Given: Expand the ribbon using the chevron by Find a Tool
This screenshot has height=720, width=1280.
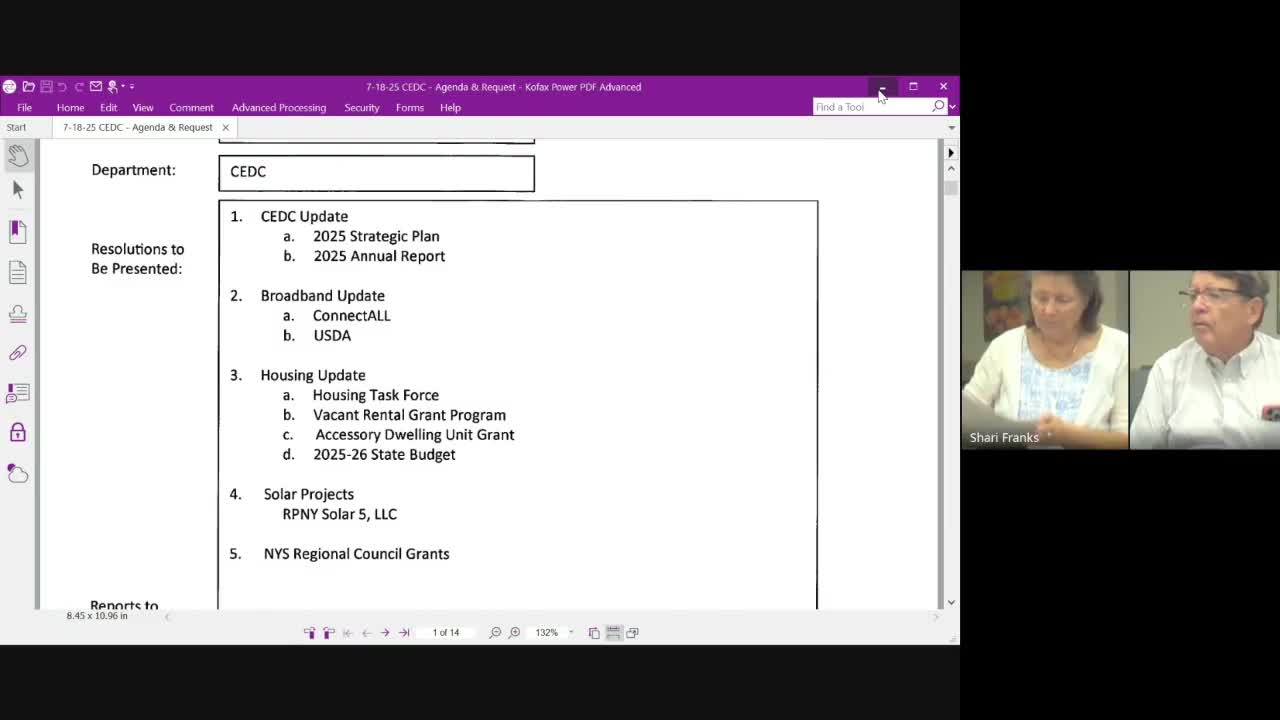Looking at the screenshot, I should [x=952, y=107].
